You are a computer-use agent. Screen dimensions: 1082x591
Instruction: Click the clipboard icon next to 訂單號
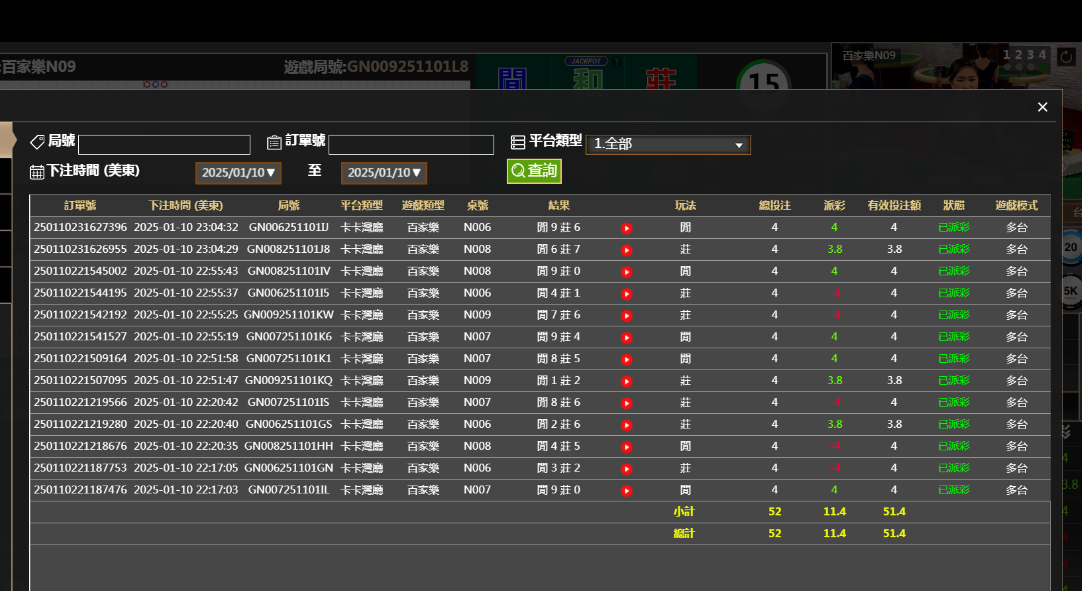(x=274, y=142)
